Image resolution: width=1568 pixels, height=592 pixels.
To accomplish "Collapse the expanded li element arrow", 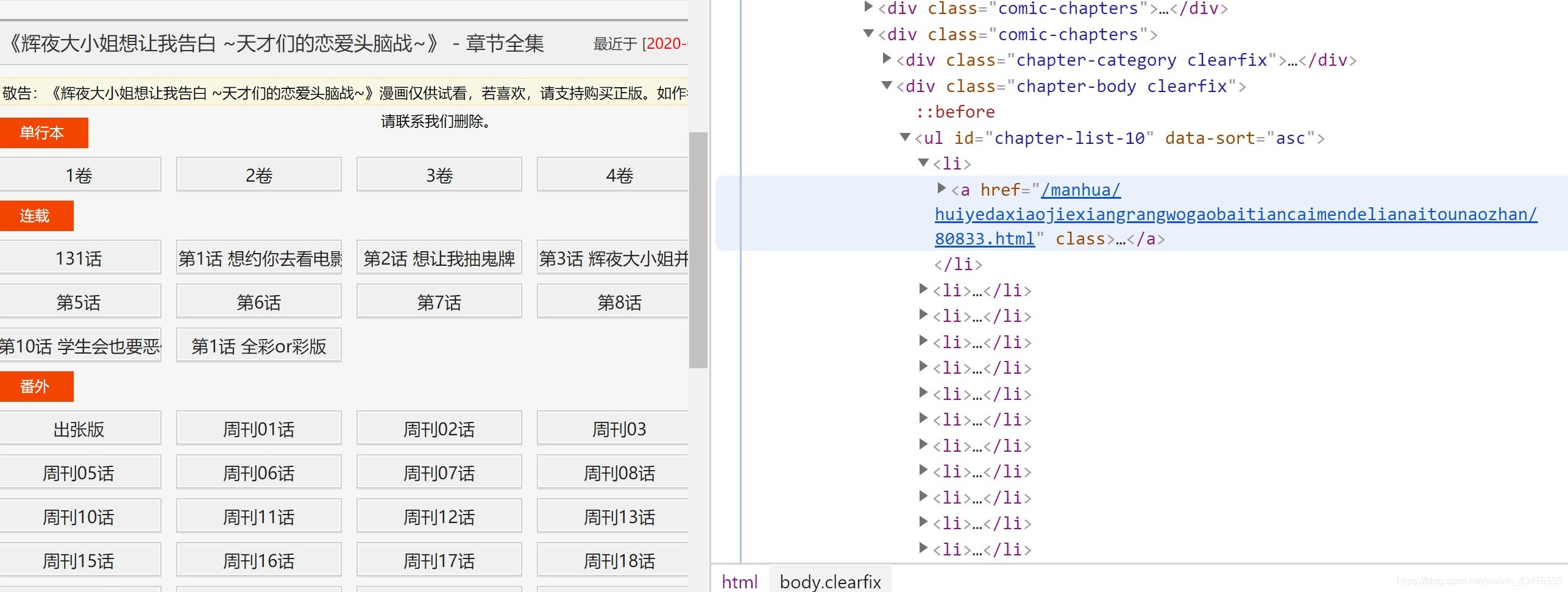I will click(x=924, y=162).
